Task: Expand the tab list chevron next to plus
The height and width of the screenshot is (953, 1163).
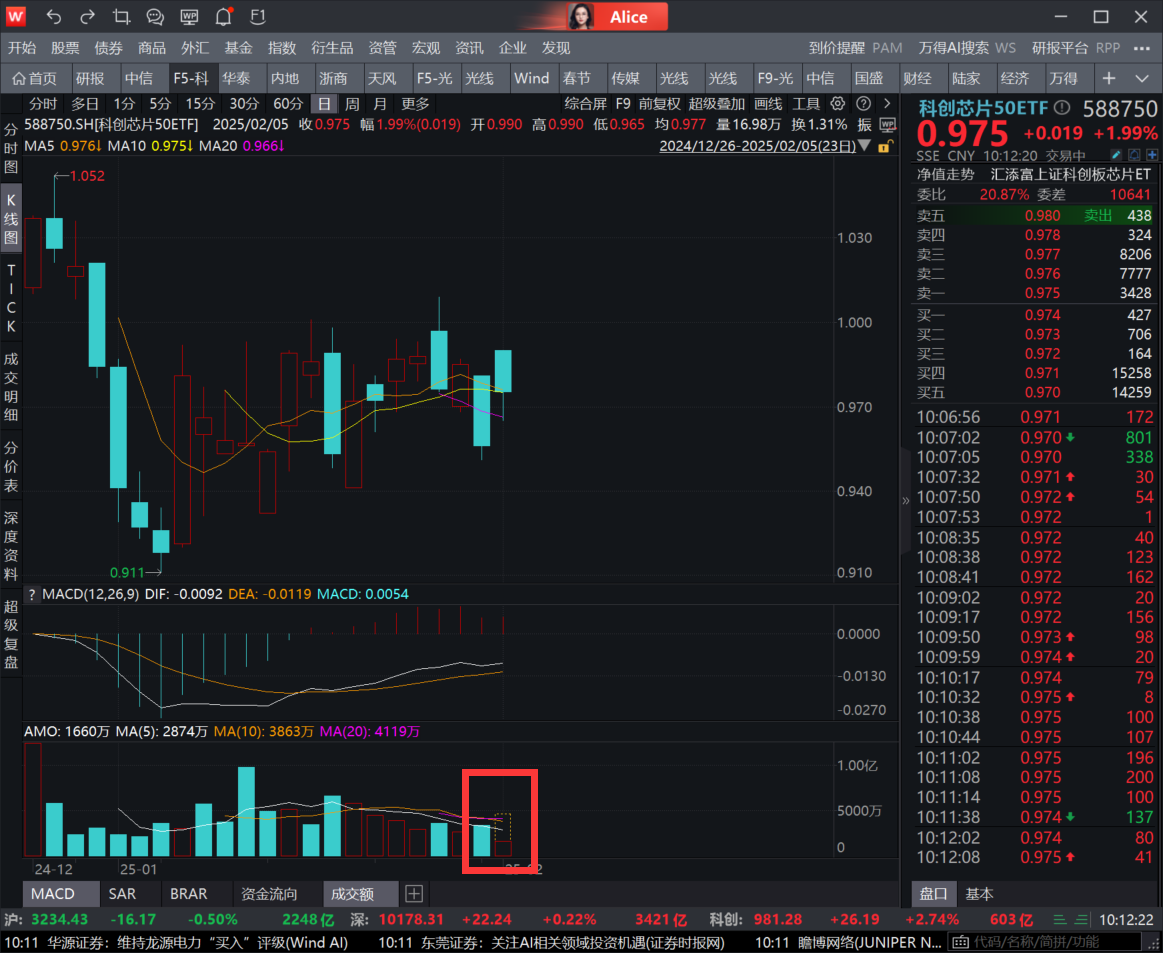Action: pyautogui.click(x=1140, y=77)
